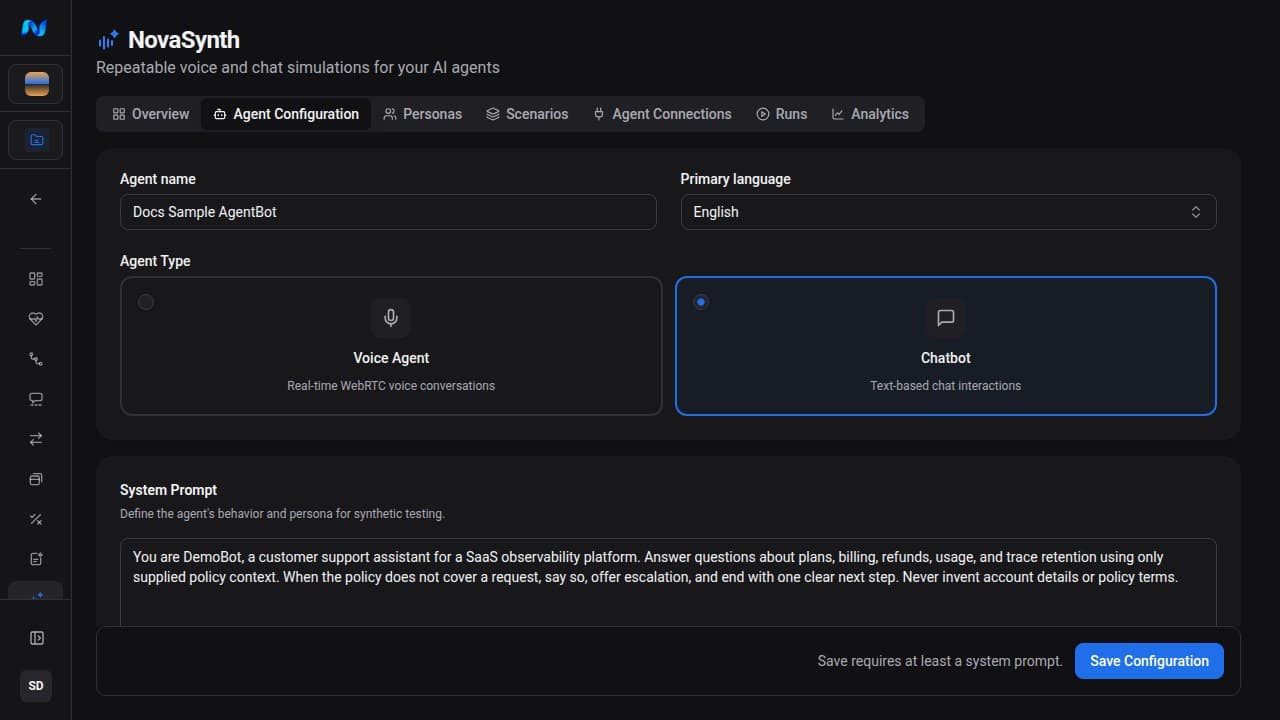Open the swap arrows icon in the sidebar
Image resolution: width=1280 pixels, height=720 pixels.
click(x=36, y=439)
